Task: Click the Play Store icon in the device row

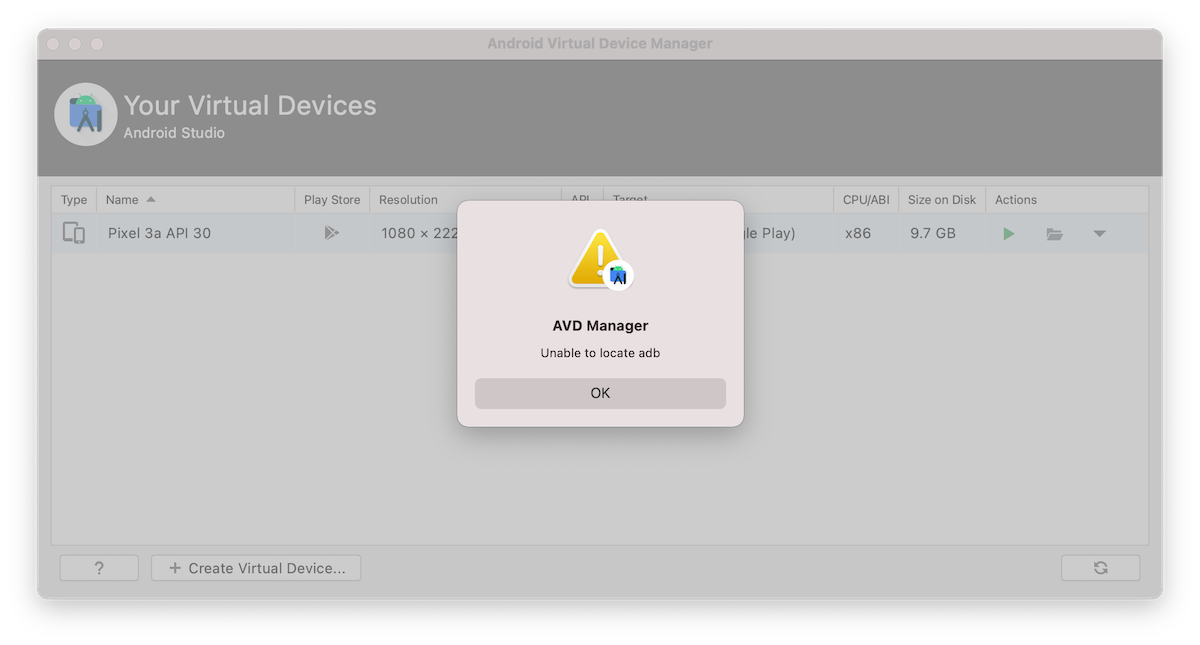Action: click(332, 233)
